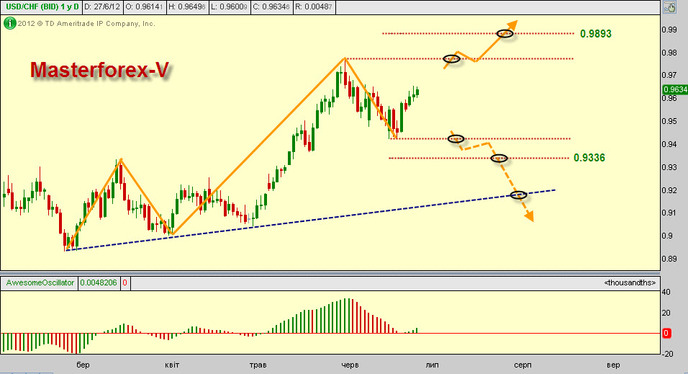688x374 pixels.
Task: Click the red 0 zero-line marker on oscillator axis
Action: point(666,334)
